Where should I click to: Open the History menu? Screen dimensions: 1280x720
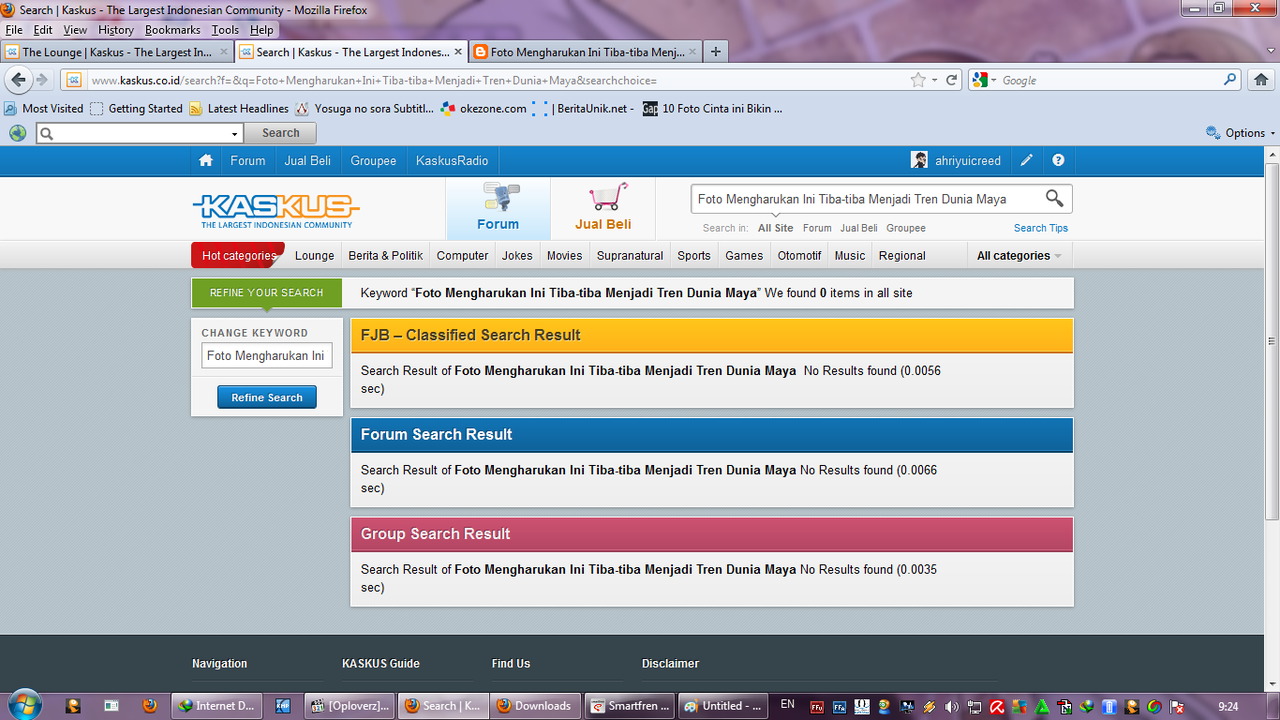pyautogui.click(x=115, y=30)
